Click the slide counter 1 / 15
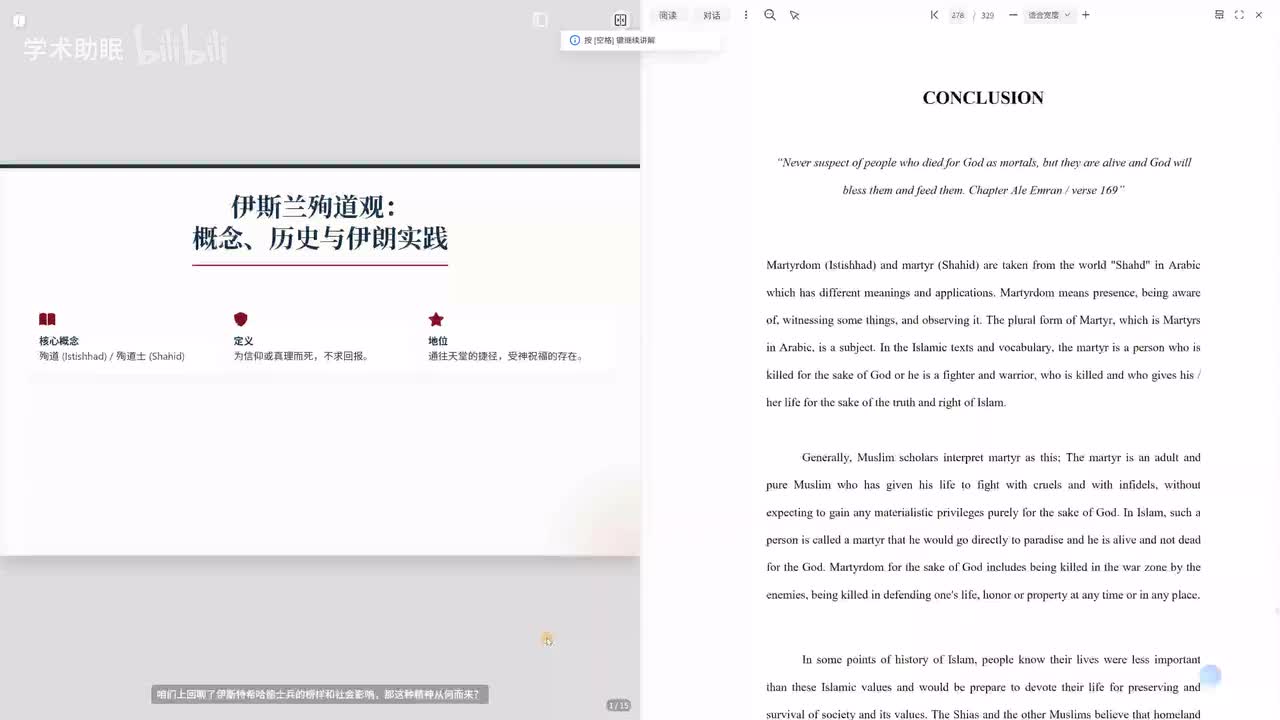 [x=619, y=706]
